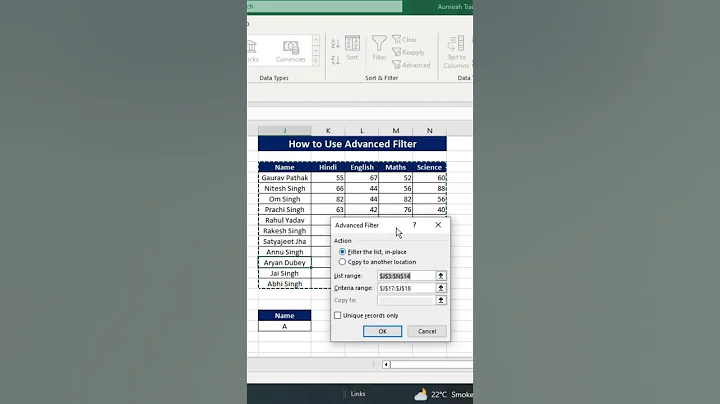This screenshot has width=720, height=404.
Task: Collapse dialog via List range selector arrow
Action: 440,276
